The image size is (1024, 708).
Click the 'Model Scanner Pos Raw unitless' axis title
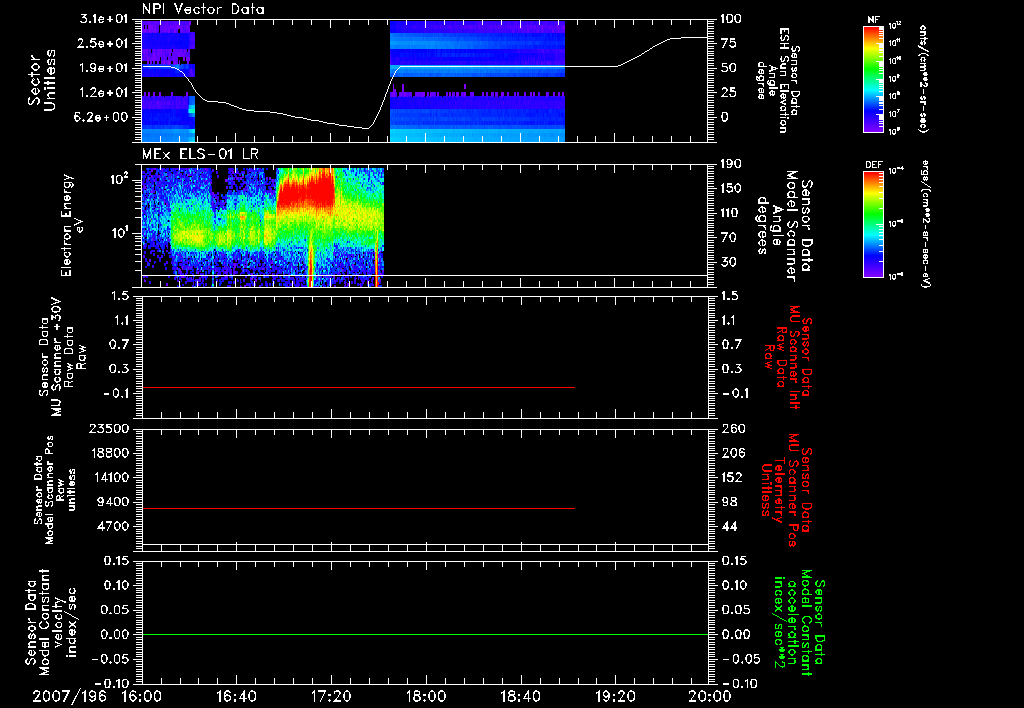pyautogui.click(x=55, y=490)
